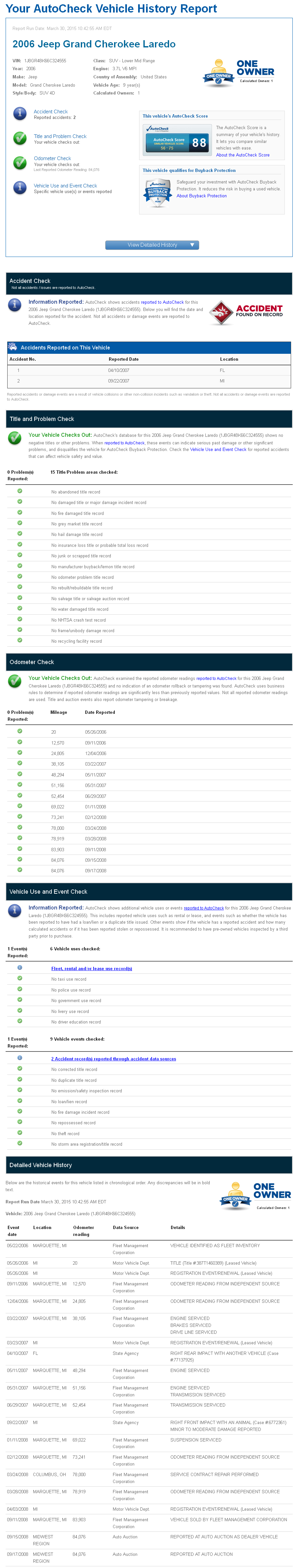Click the Buyback Protection shield badge
Viewport: 298px width, 1568px height.
[x=158, y=194]
